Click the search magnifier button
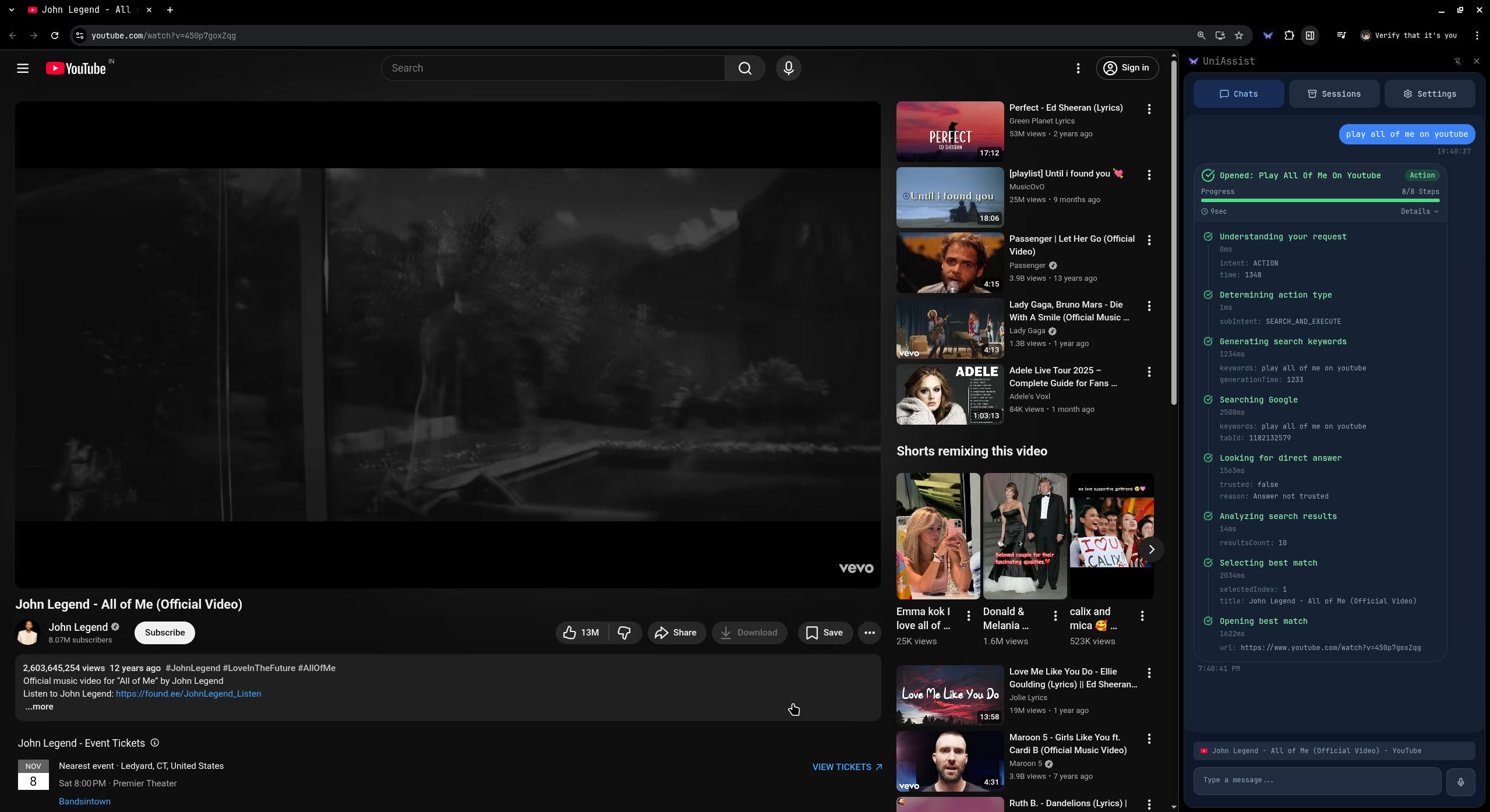Image resolution: width=1490 pixels, height=812 pixels. click(744, 68)
